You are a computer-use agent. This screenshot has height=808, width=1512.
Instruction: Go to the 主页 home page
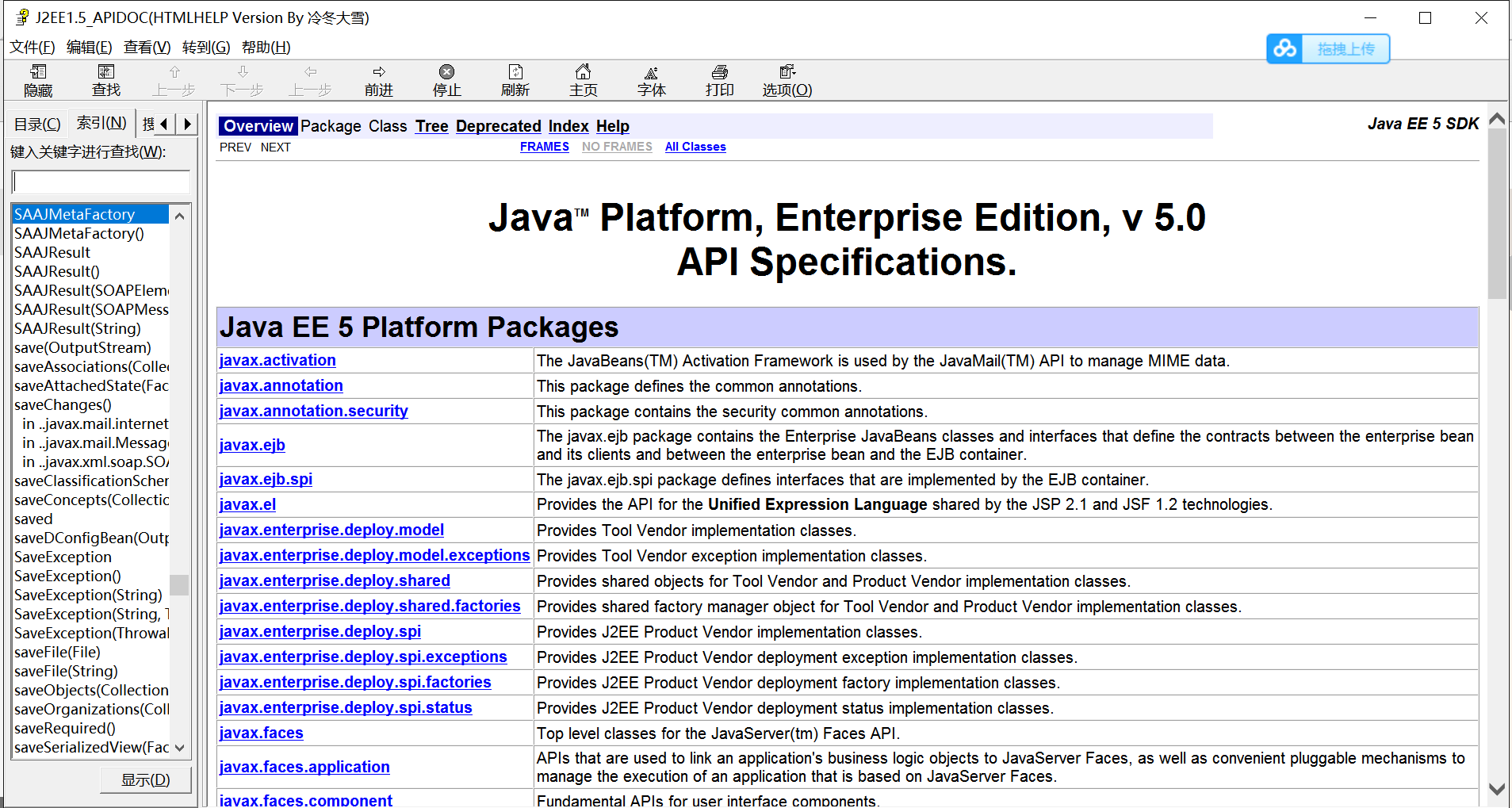click(x=583, y=80)
